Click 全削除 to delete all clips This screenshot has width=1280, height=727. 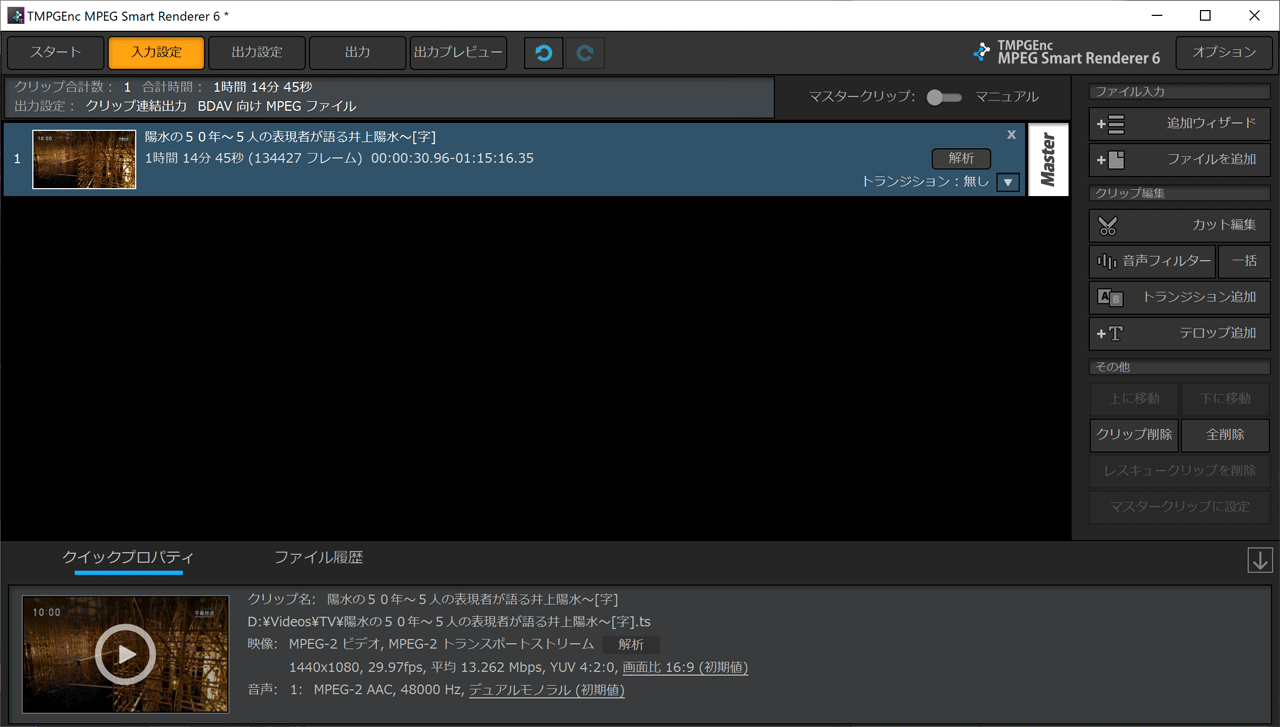[x=1225, y=435]
